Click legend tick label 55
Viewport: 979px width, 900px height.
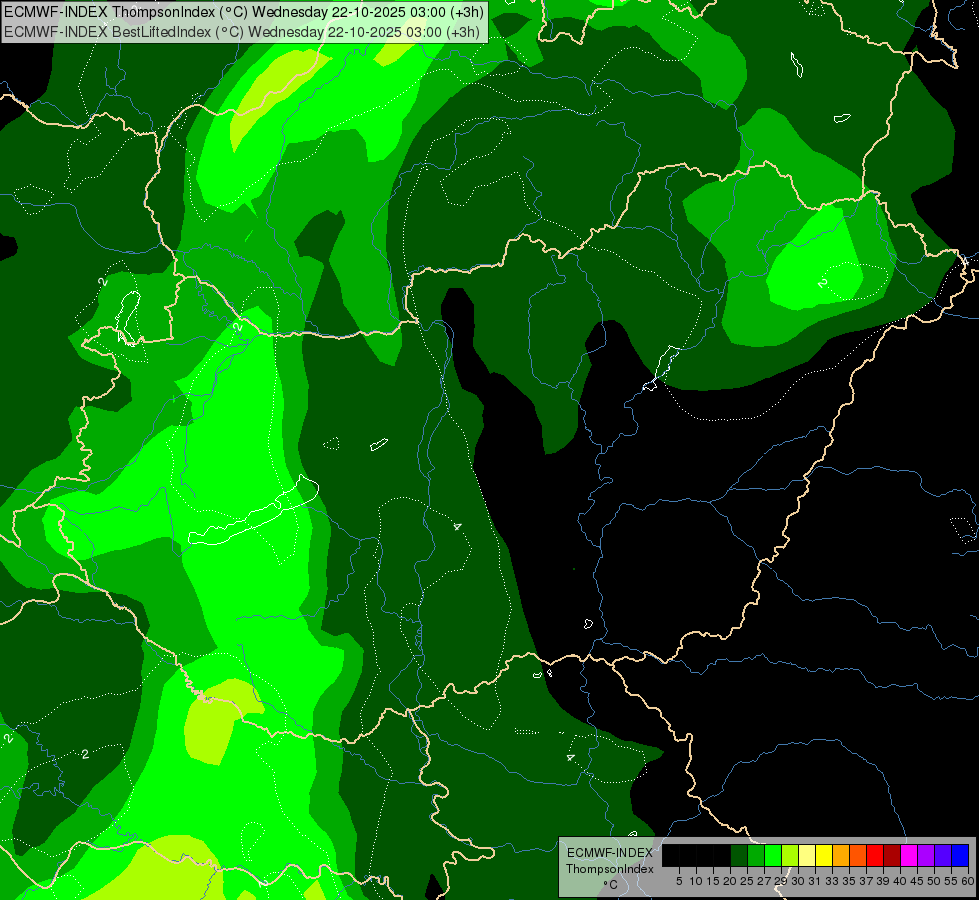(x=950, y=881)
